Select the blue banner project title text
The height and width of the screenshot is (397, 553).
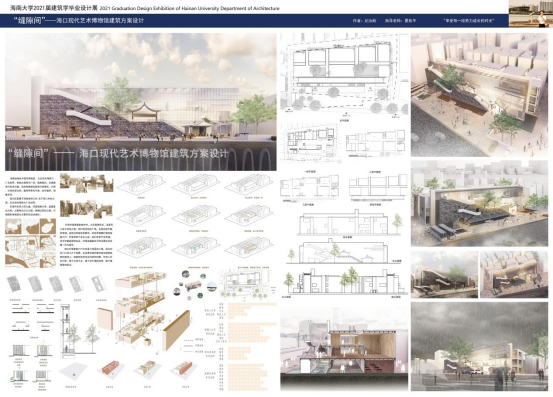pyautogui.click(x=78, y=21)
